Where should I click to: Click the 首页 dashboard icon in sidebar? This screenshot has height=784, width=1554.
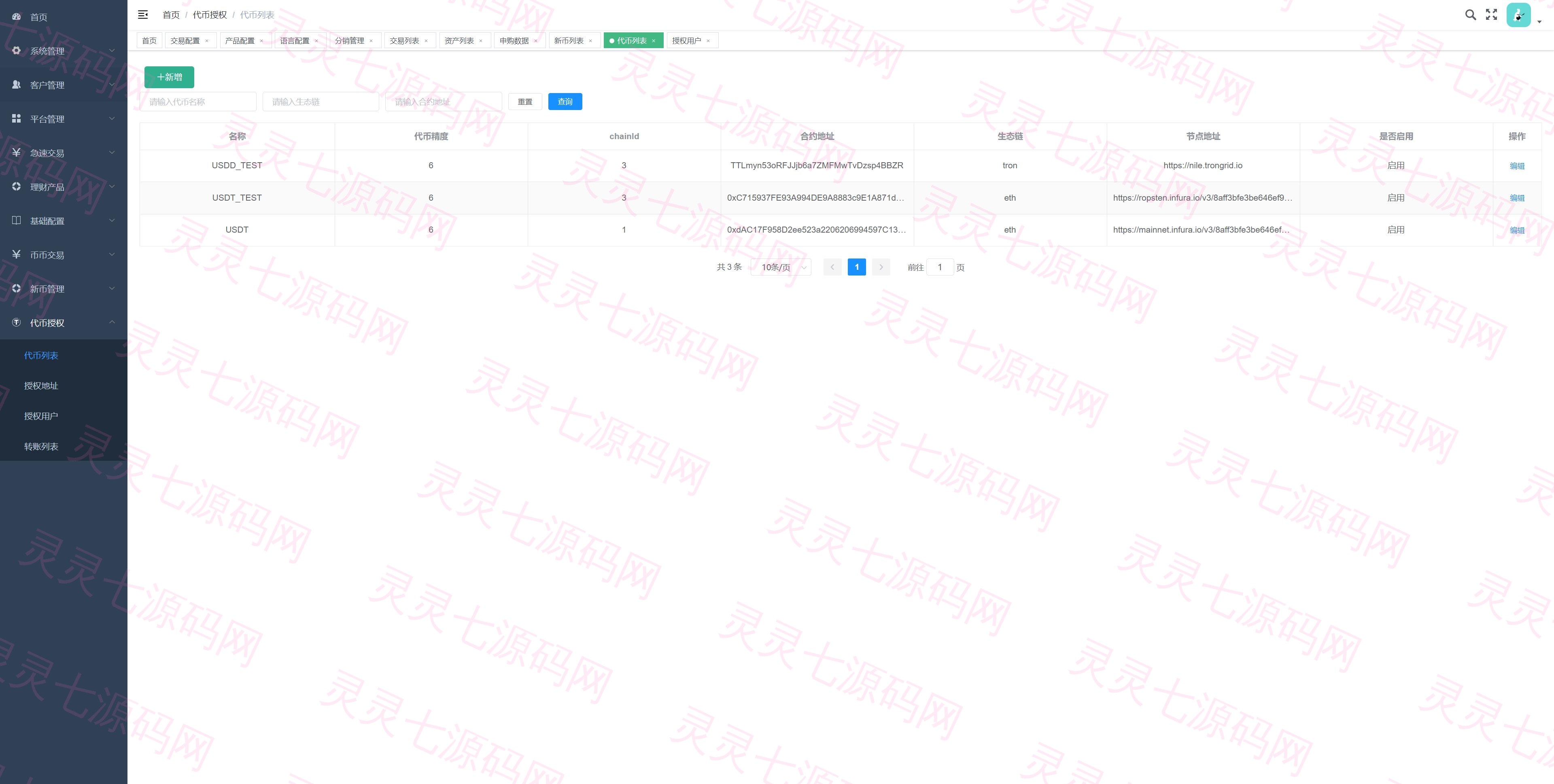point(16,17)
